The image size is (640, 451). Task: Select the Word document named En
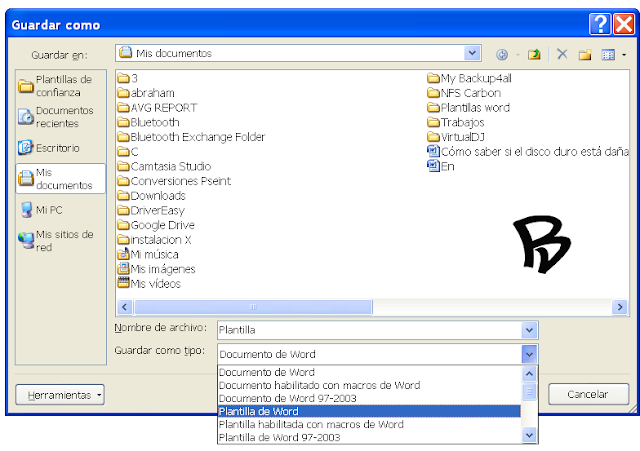(441, 167)
